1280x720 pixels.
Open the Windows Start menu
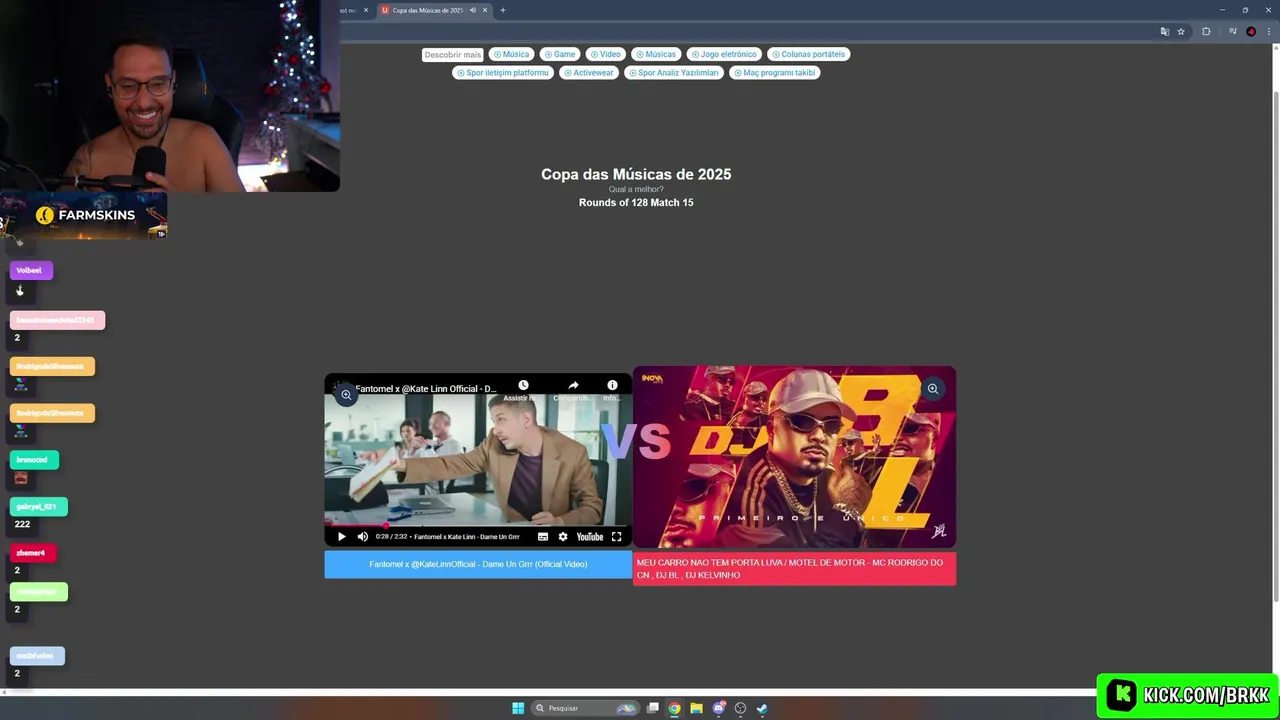[x=518, y=708]
